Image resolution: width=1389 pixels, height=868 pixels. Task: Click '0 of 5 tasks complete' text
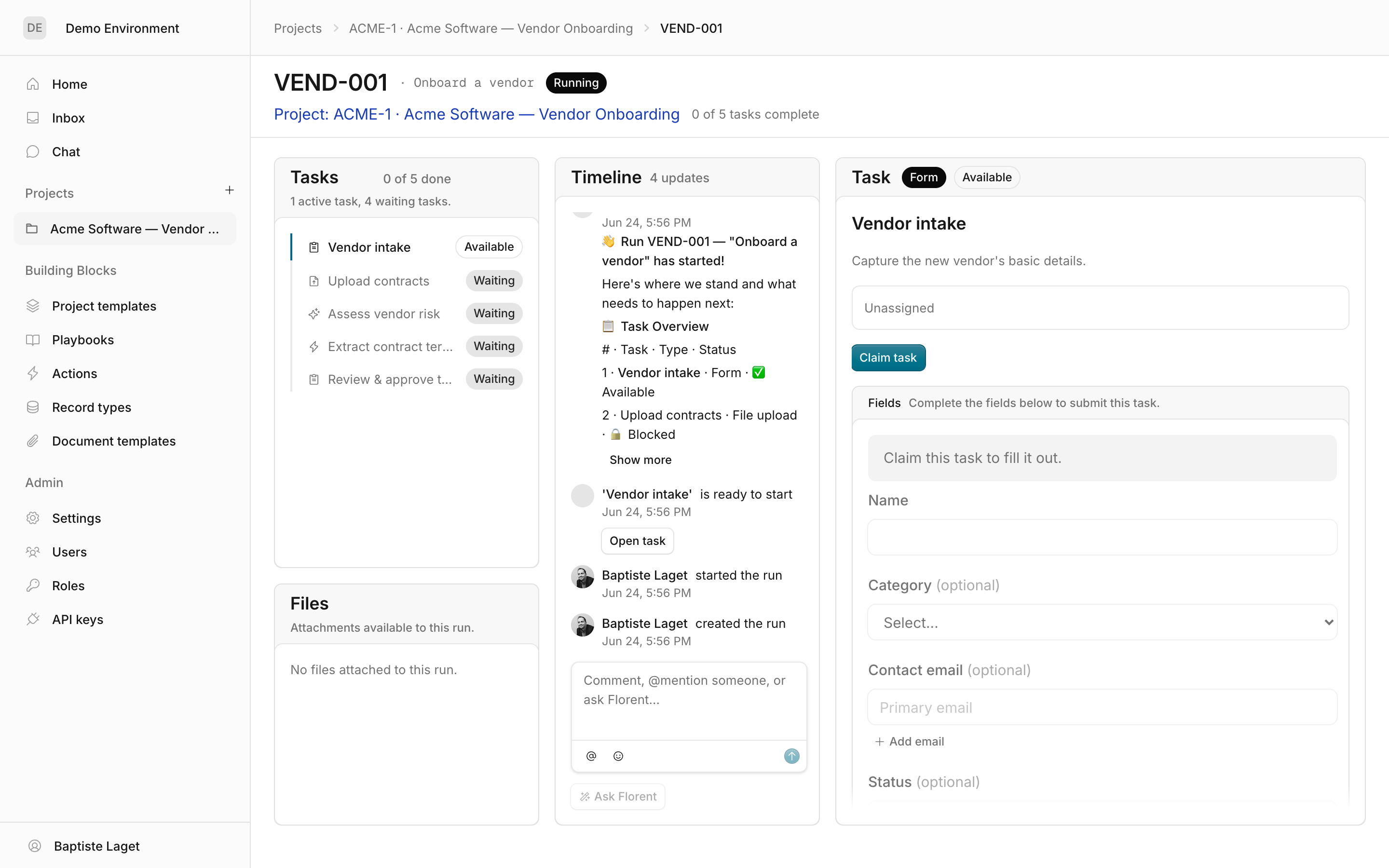755,114
